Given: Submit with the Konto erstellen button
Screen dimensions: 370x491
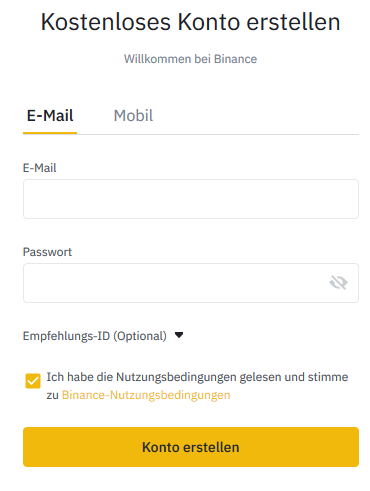Looking at the screenshot, I should tap(191, 447).
